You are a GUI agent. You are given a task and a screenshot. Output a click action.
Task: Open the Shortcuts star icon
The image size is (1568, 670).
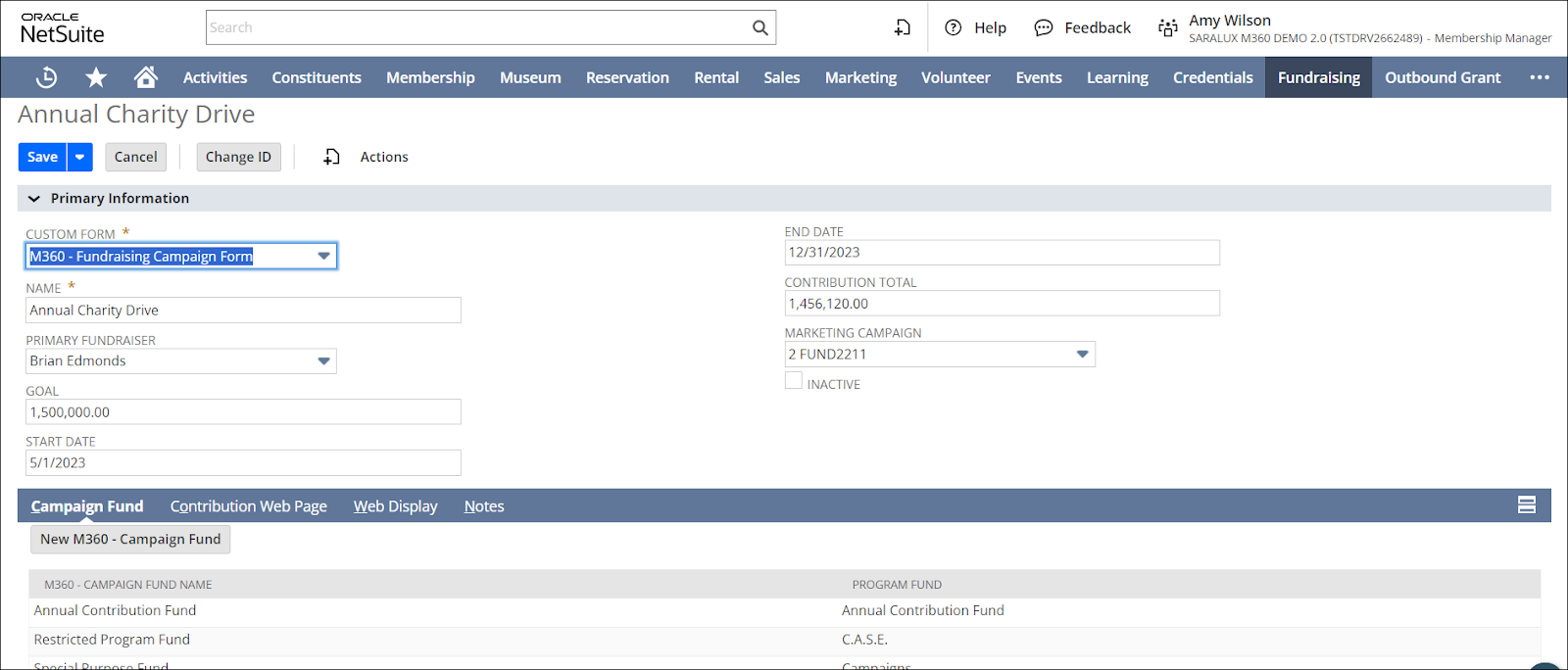pyautogui.click(x=96, y=77)
